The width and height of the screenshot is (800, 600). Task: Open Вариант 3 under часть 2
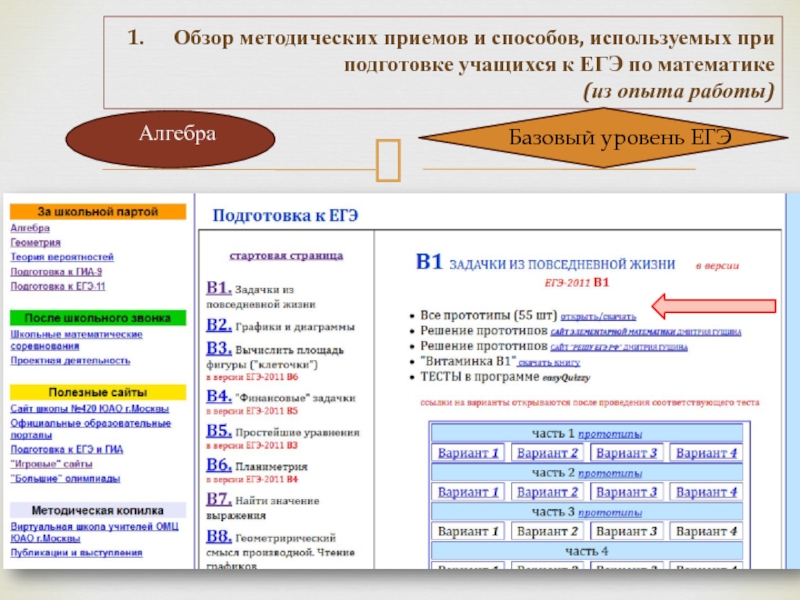(627, 492)
